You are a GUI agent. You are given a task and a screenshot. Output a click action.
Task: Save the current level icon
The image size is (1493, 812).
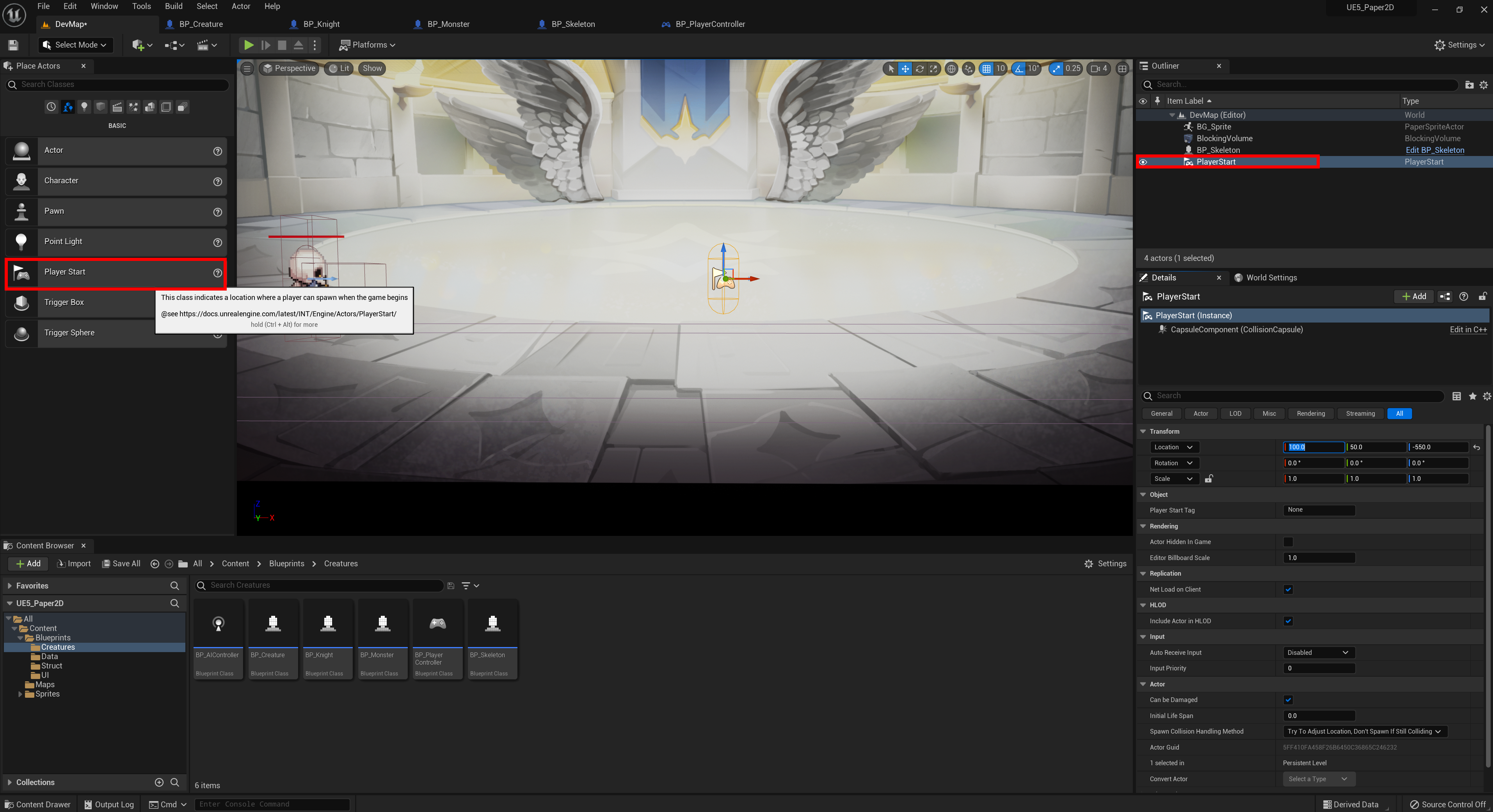[x=13, y=44]
